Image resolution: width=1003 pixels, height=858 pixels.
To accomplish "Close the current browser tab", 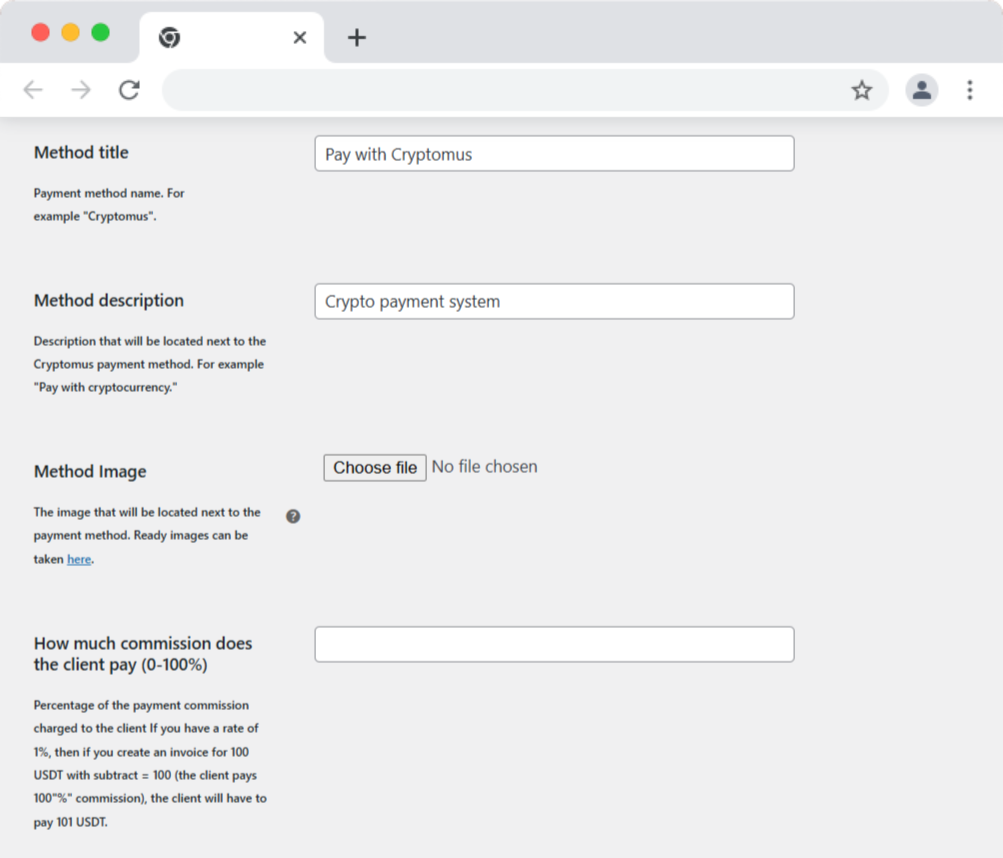I will (x=299, y=38).
